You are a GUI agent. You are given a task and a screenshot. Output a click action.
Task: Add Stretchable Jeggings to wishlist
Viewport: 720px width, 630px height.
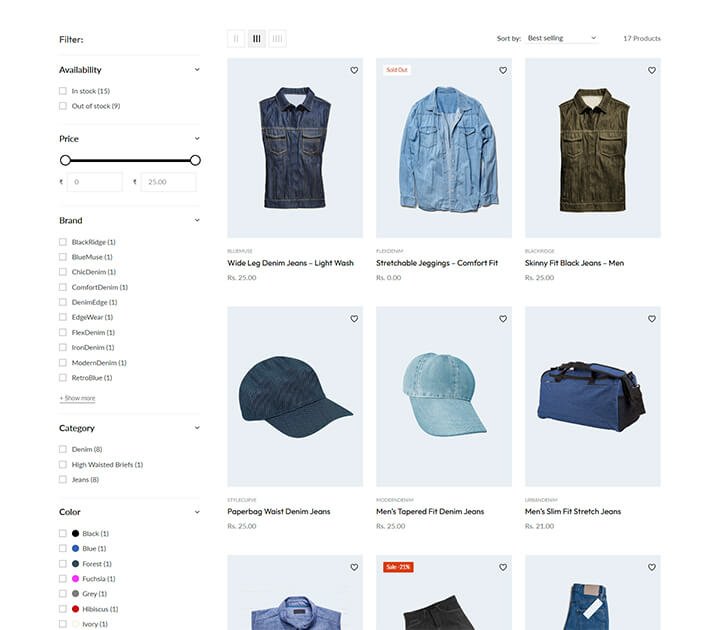503,70
